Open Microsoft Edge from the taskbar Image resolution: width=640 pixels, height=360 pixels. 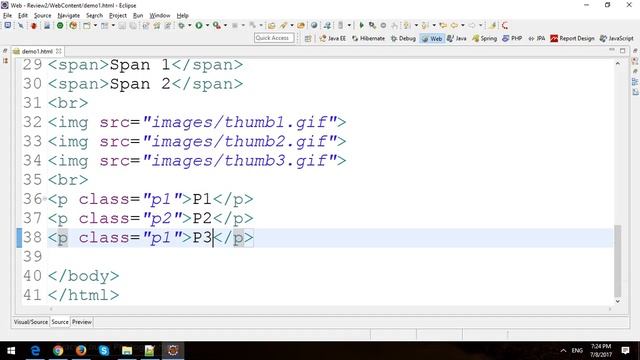(x=36, y=351)
